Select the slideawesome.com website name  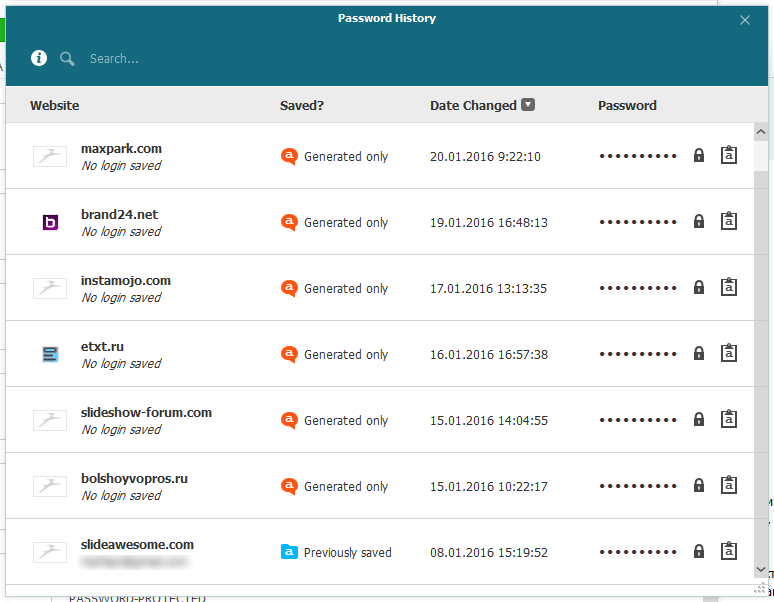click(137, 545)
